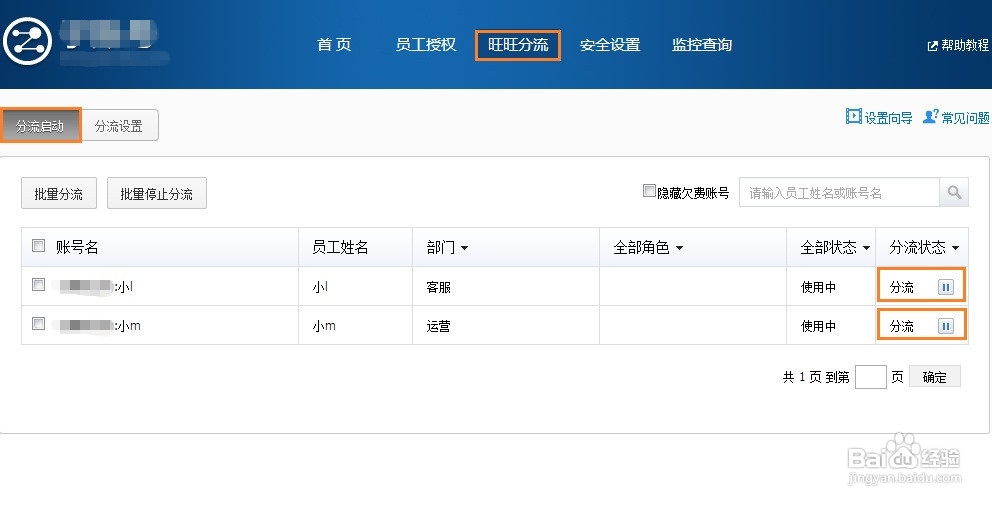992x506 pixels.
Task: Pause diversion for account 小l
Action: [x=945, y=287]
